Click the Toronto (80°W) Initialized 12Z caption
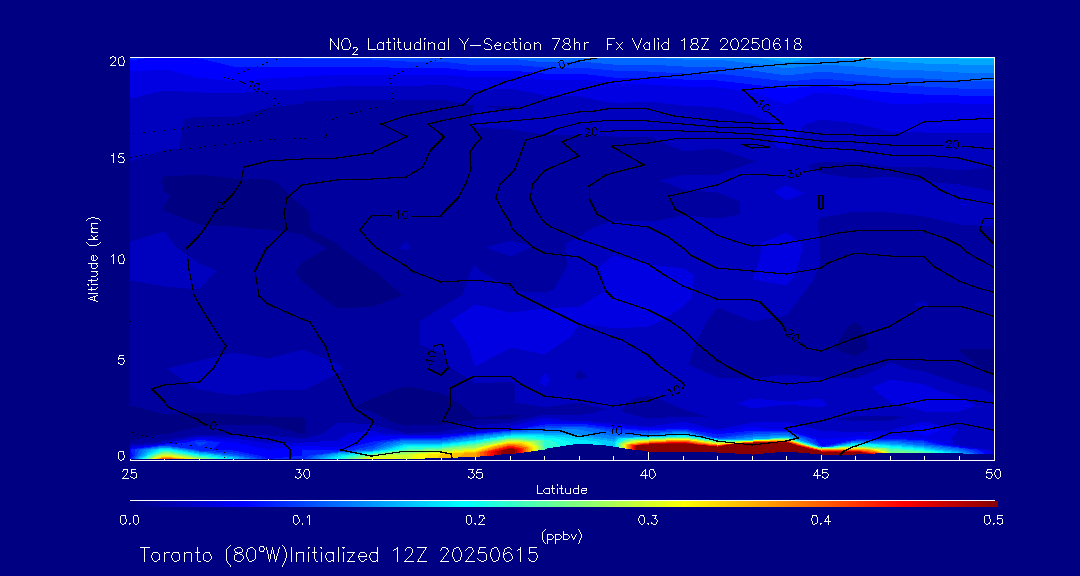1080x576 pixels. pyautogui.click(x=339, y=555)
